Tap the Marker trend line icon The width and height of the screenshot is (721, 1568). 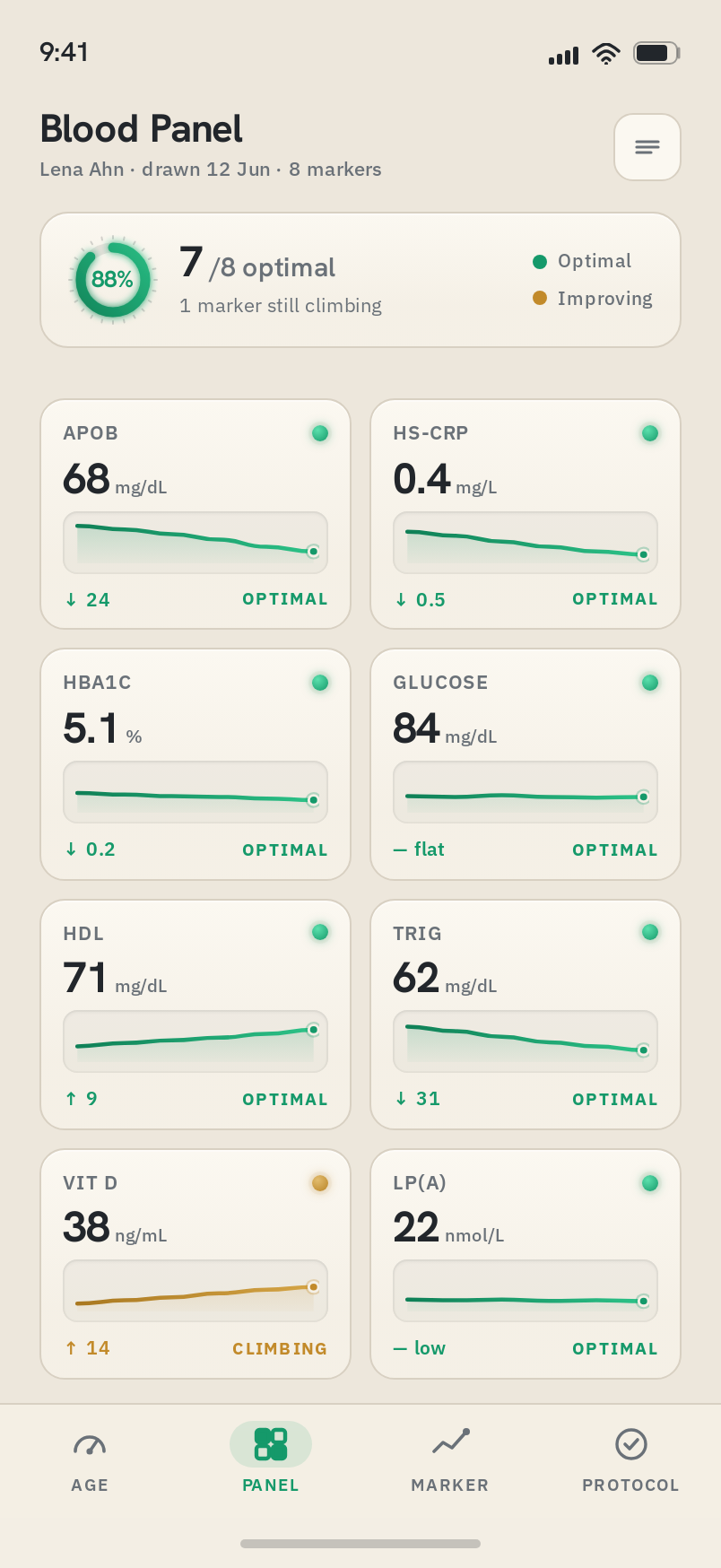point(450,1442)
